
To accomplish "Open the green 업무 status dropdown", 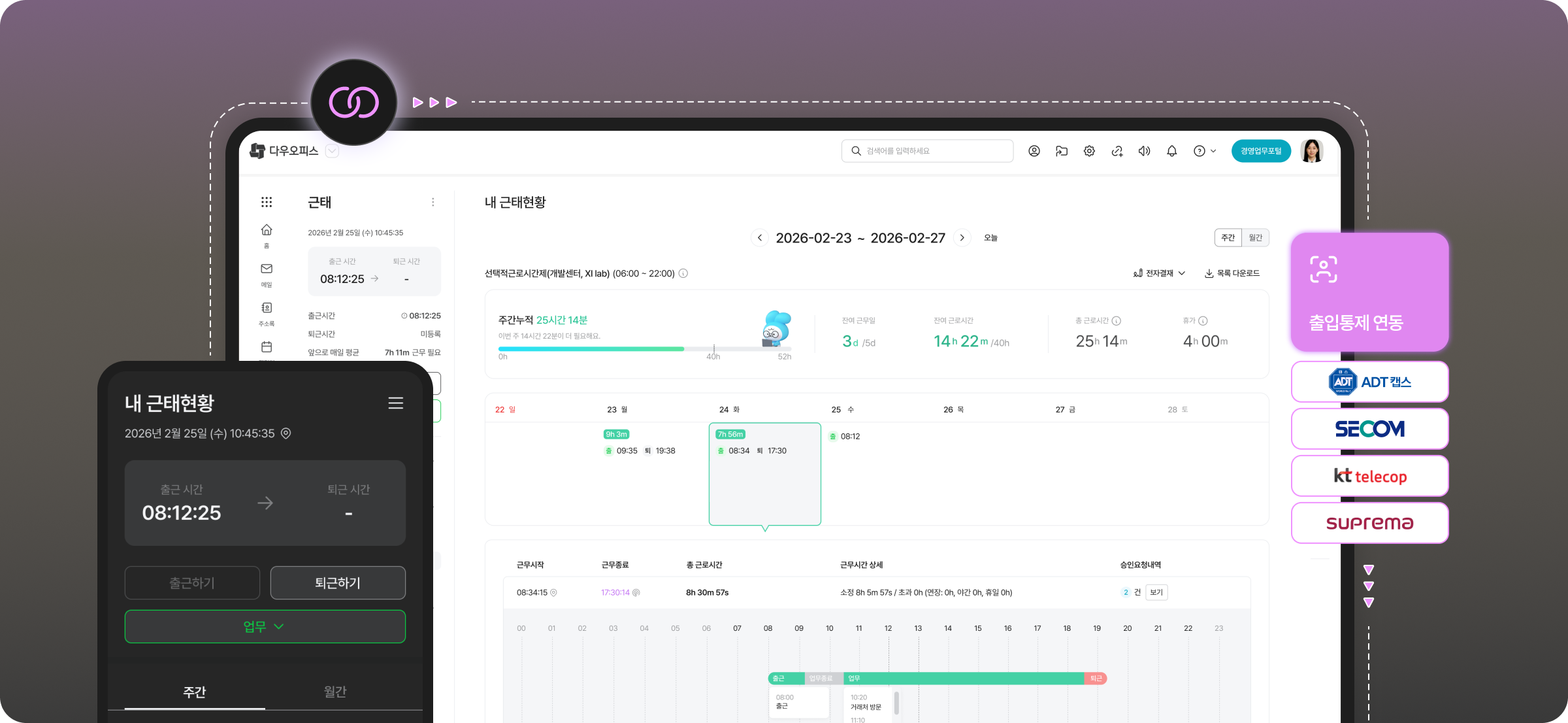I will (x=265, y=626).
